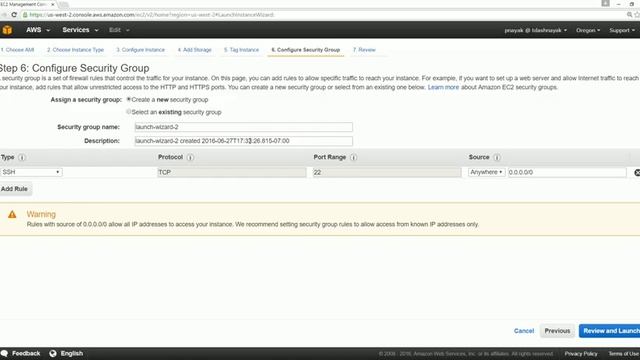Click the TCP protocol field
640x360 pixels.
[x=232, y=172]
